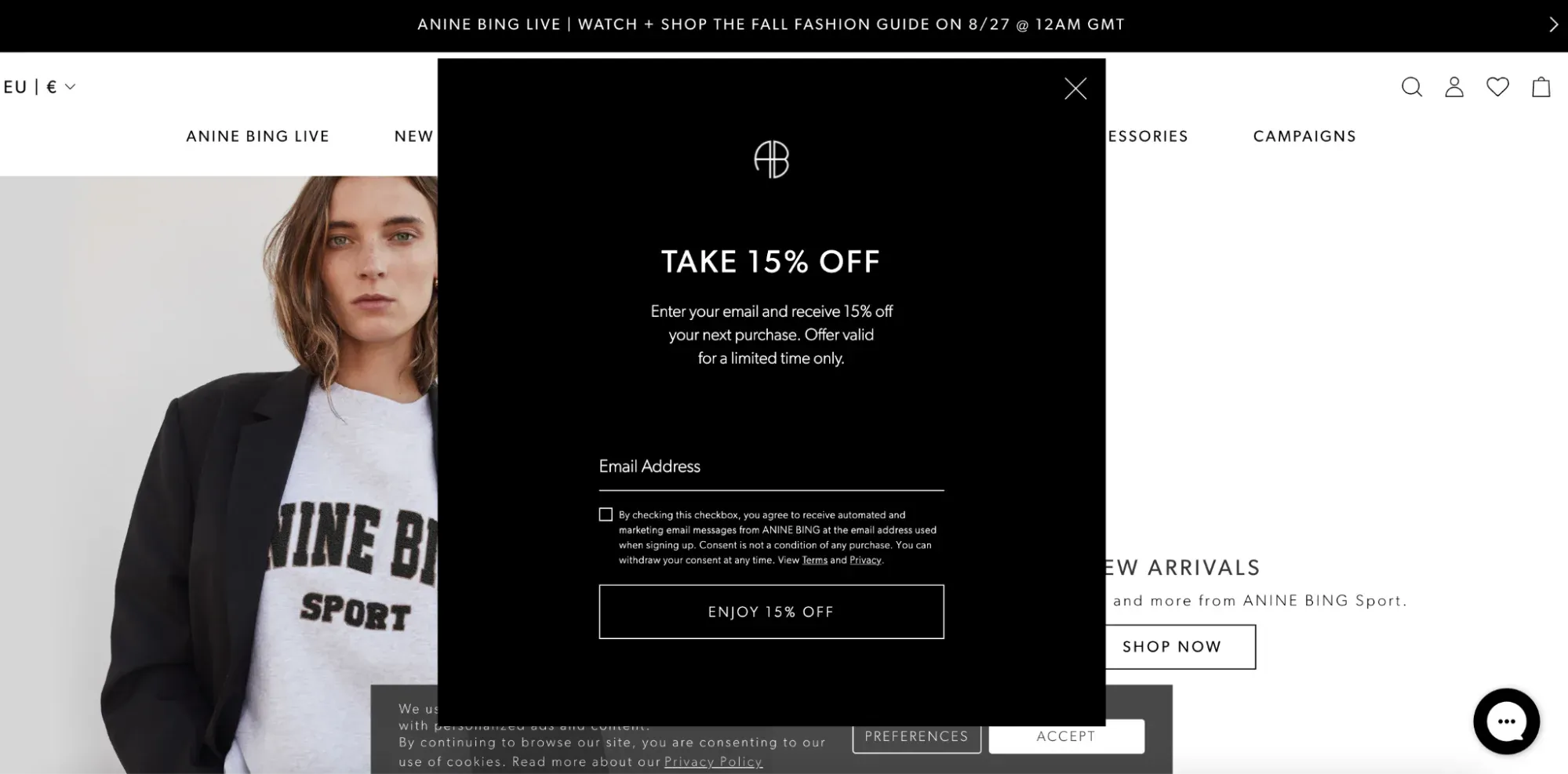The image size is (1568, 774).
Task: Open the Privacy Policy link in cookie banner
Action: tap(713, 761)
